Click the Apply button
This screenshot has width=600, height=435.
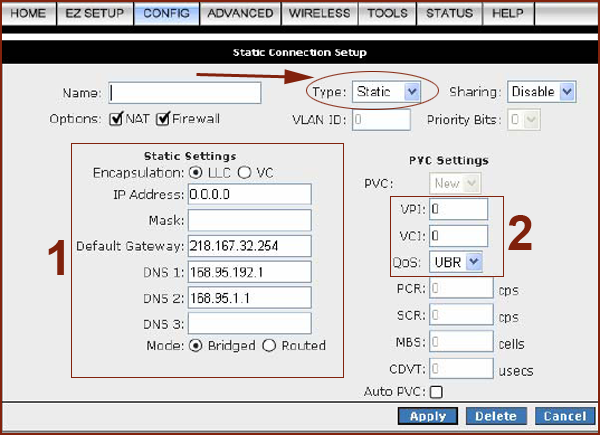pyautogui.click(x=427, y=416)
